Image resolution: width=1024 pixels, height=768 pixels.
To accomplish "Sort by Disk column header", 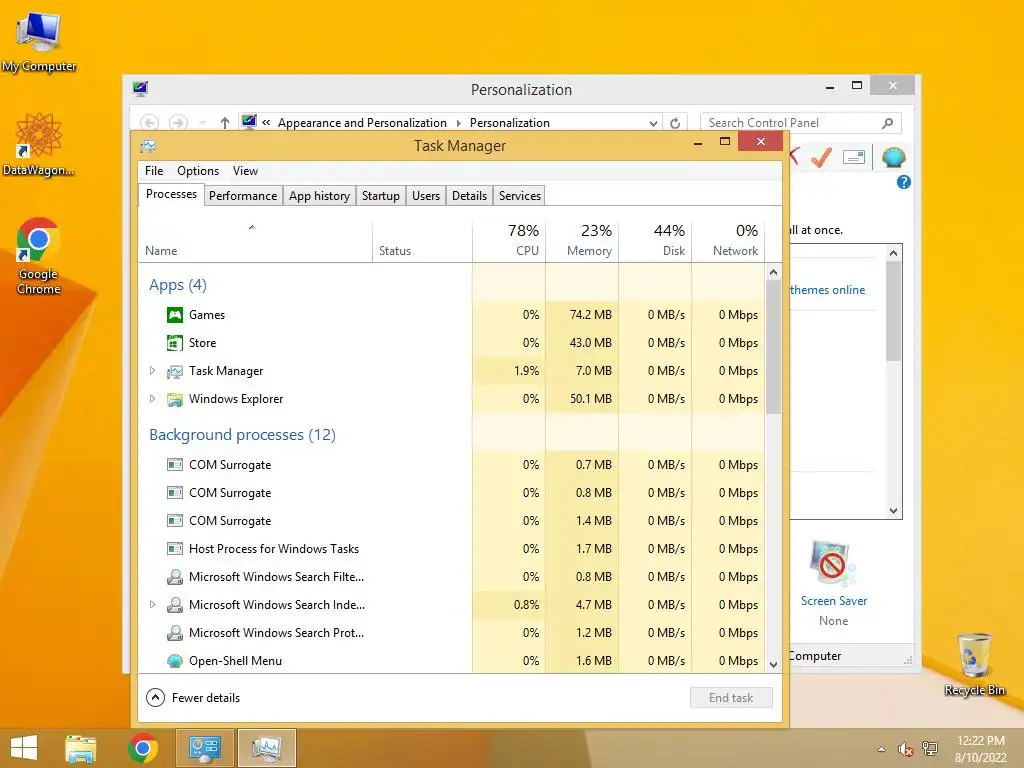I will pos(655,240).
